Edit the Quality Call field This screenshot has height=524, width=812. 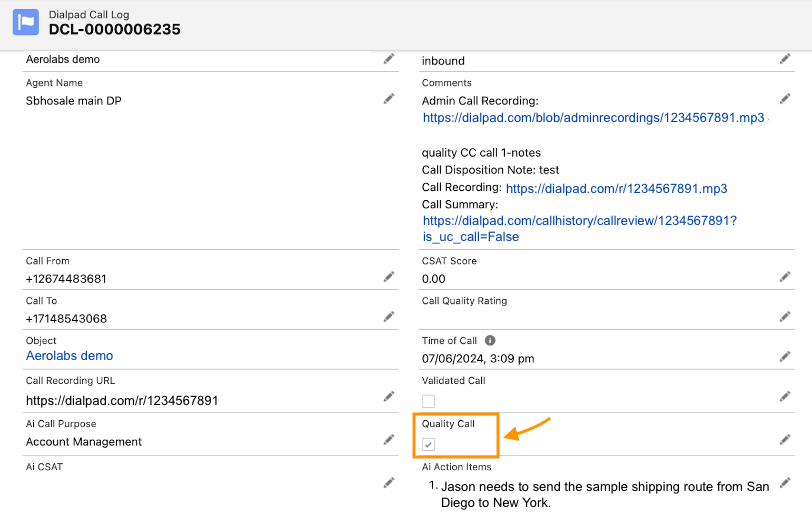point(785,440)
